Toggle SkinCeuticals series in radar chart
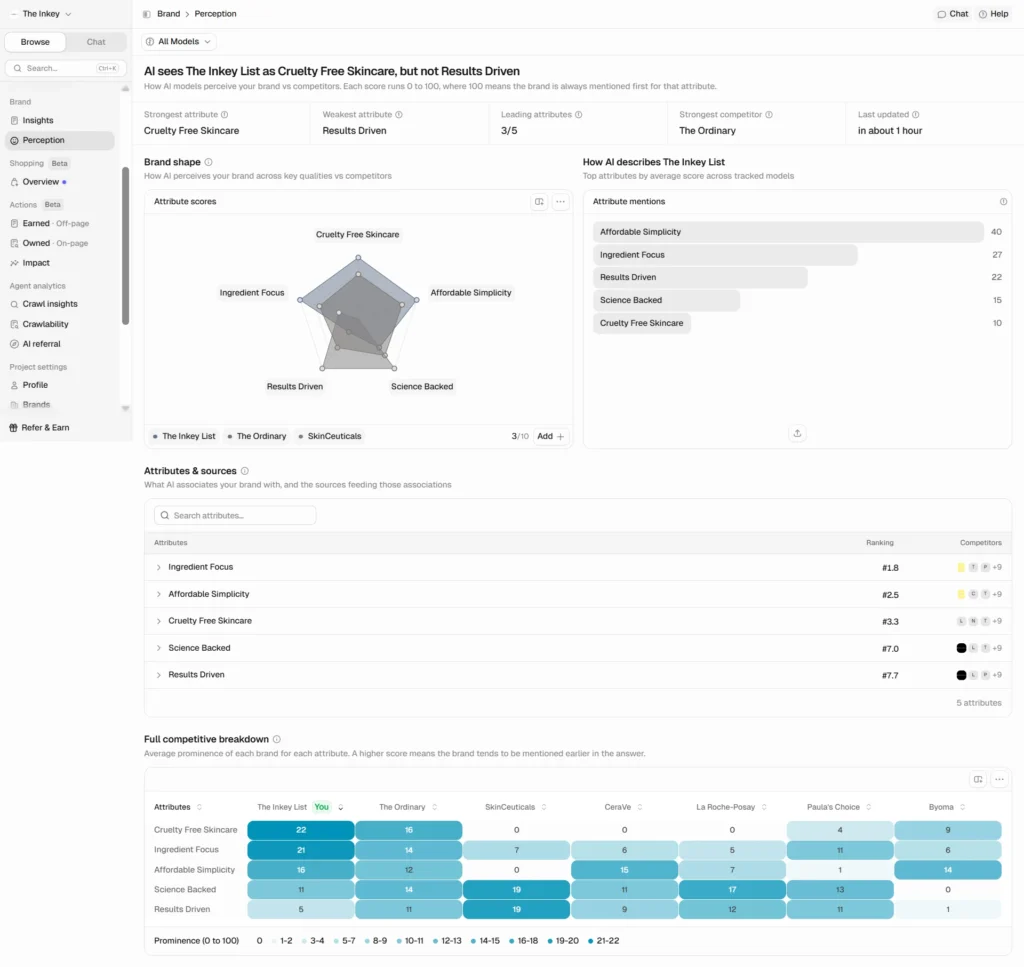 coord(330,436)
